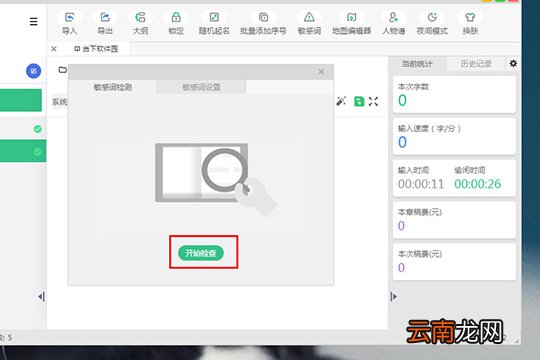Viewport: 540px width, 360px height.
Task: Switch to 敏感词设置 tab
Action: tap(201, 87)
